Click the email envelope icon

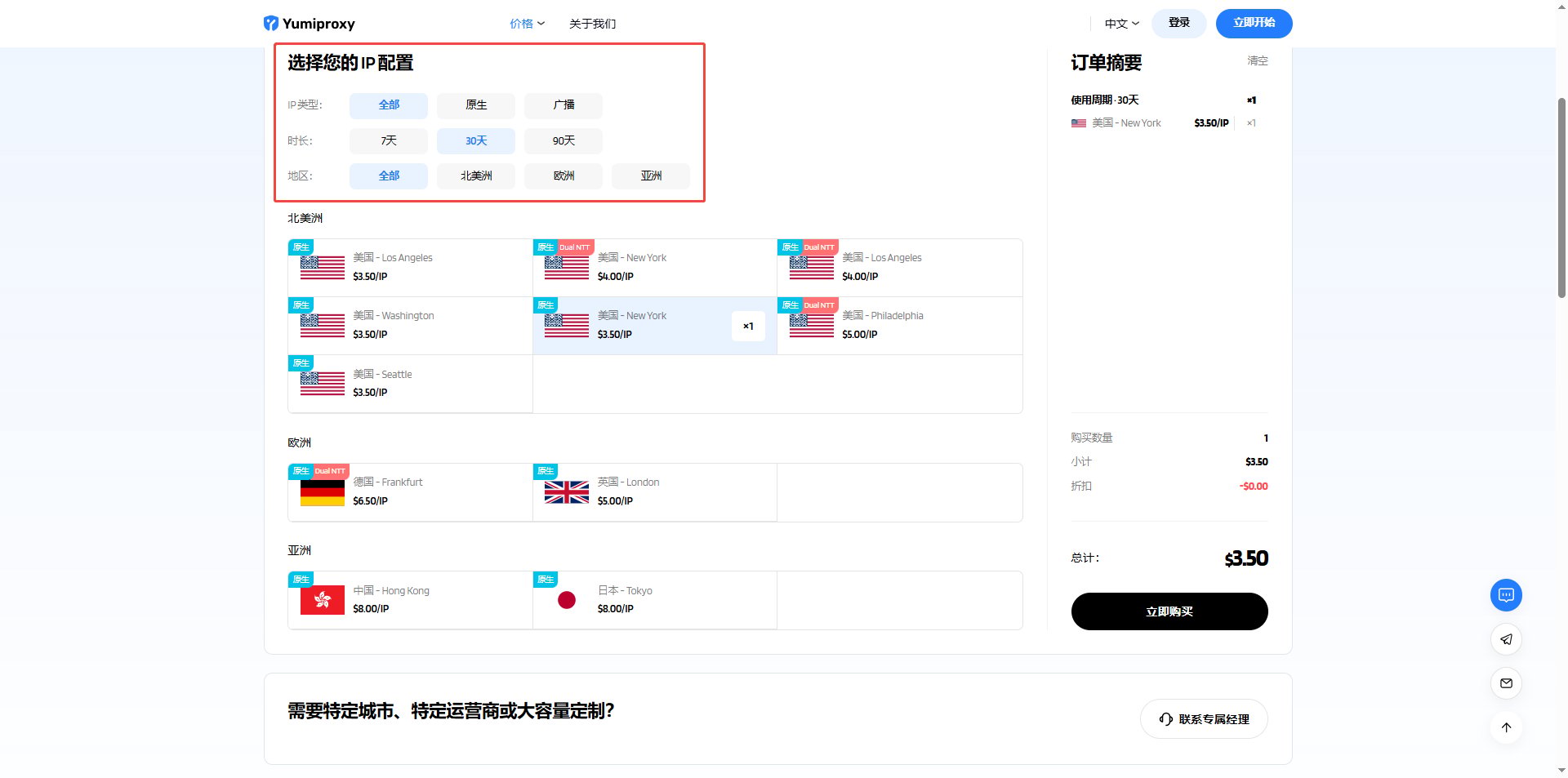(1506, 683)
